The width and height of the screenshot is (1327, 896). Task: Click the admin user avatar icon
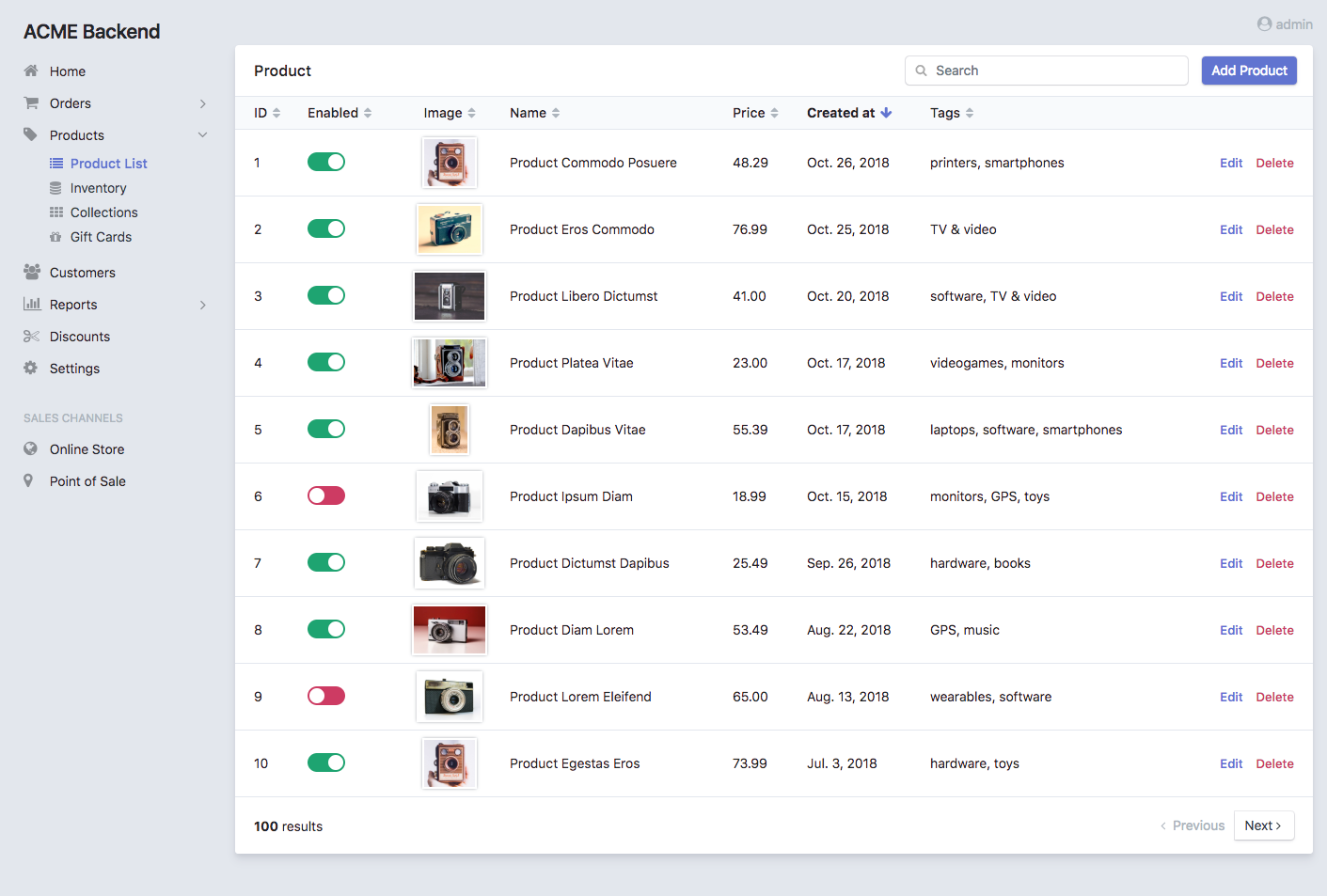click(1264, 24)
